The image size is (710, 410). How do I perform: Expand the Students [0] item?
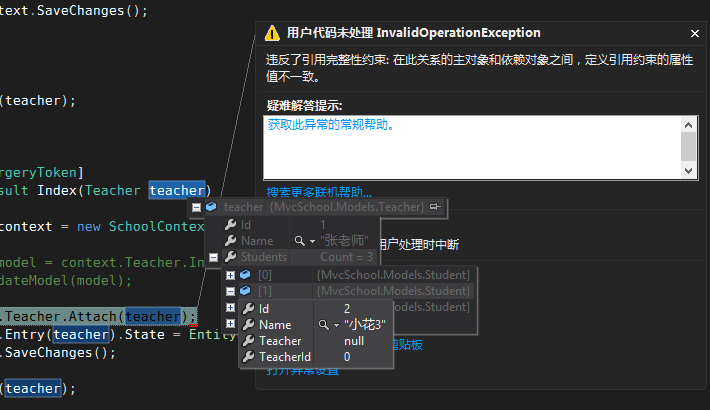230,275
